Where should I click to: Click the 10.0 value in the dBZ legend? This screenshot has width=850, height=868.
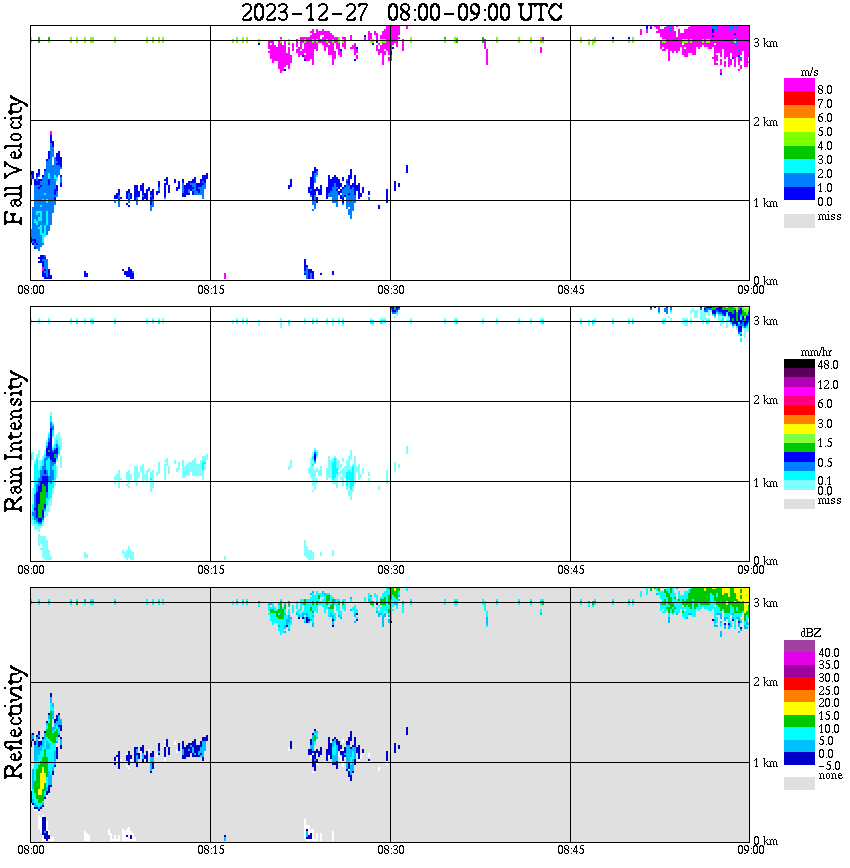(x=828, y=729)
